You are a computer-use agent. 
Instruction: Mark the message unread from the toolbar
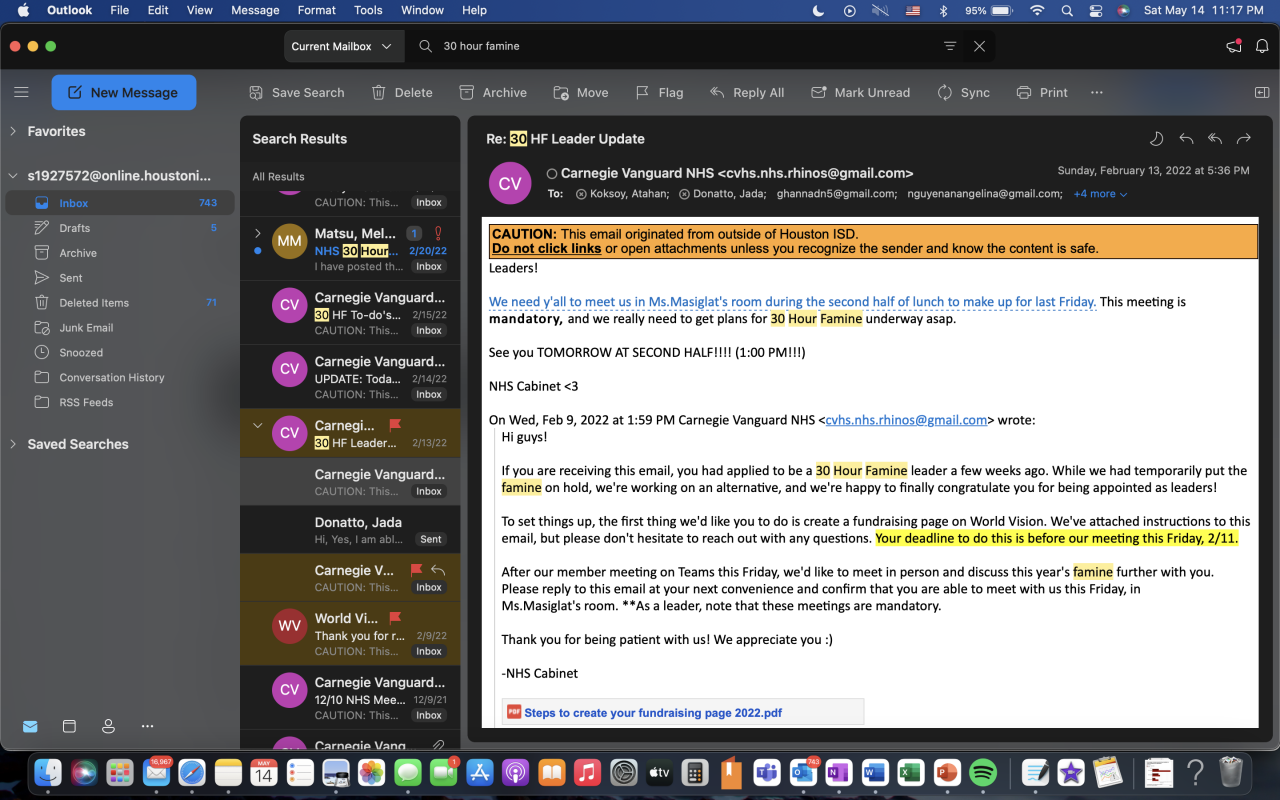861,92
